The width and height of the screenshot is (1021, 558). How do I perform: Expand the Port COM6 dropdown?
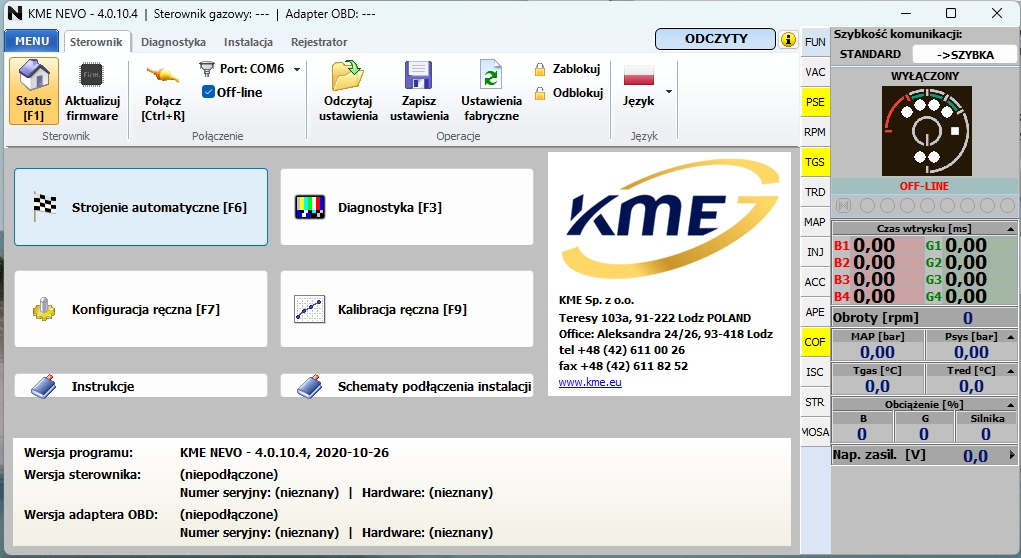point(297,69)
